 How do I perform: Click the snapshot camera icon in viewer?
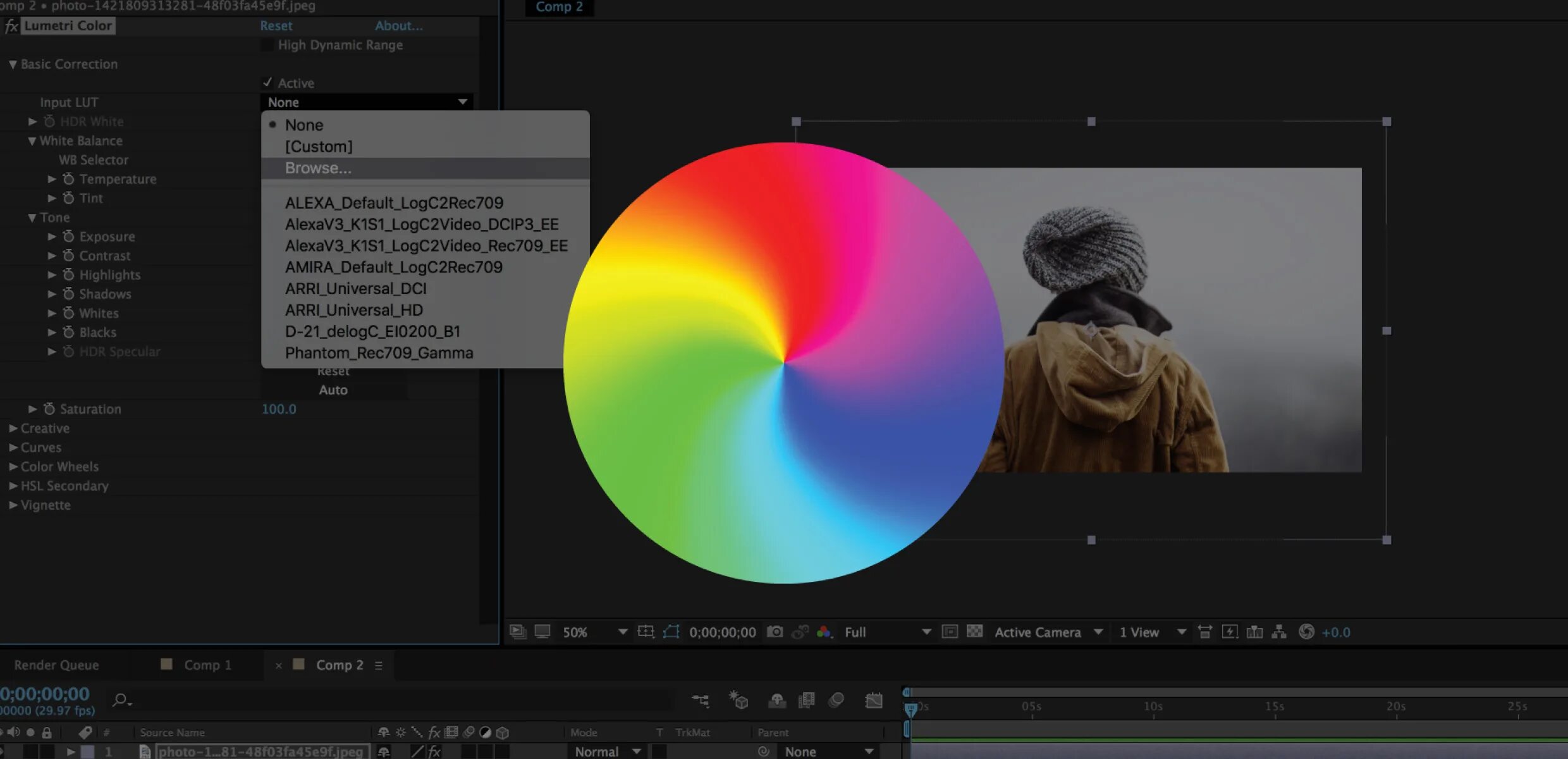click(776, 632)
